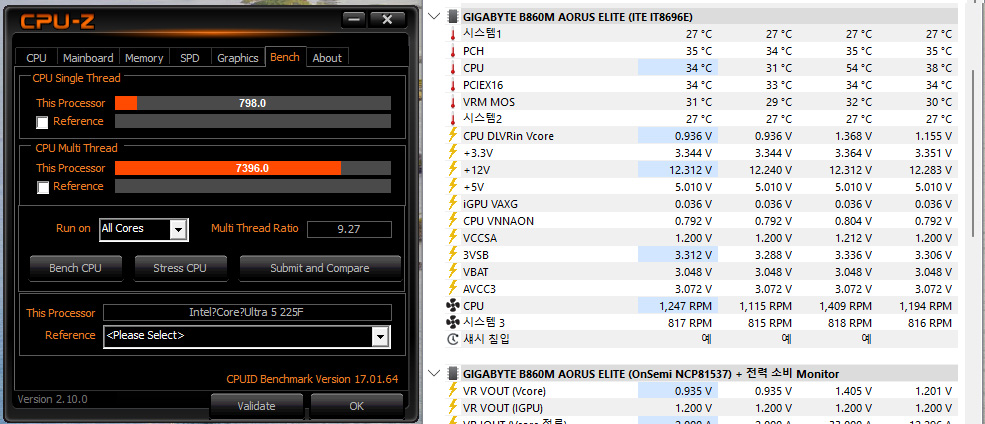Click the Multi Thread Ratio field 9.27
The image size is (985, 424).
pos(349,230)
